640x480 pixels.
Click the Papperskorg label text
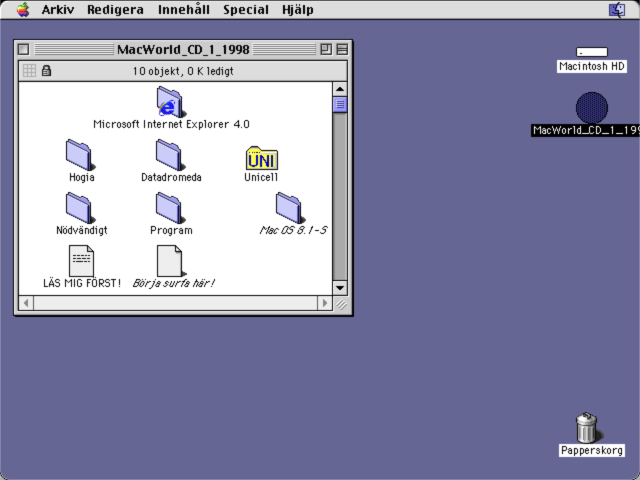click(x=592, y=450)
